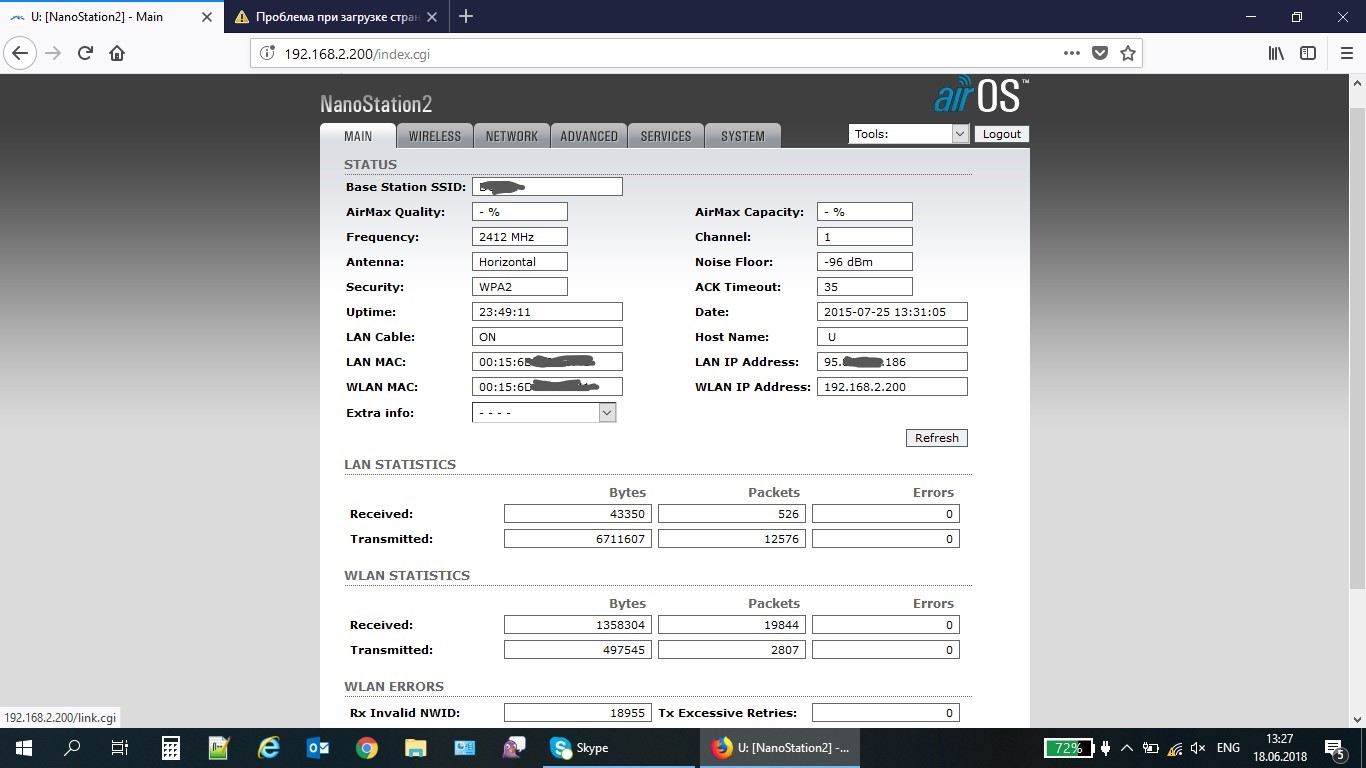The height and width of the screenshot is (768, 1366).
Task: Select the MAIN tab
Action: click(x=358, y=136)
